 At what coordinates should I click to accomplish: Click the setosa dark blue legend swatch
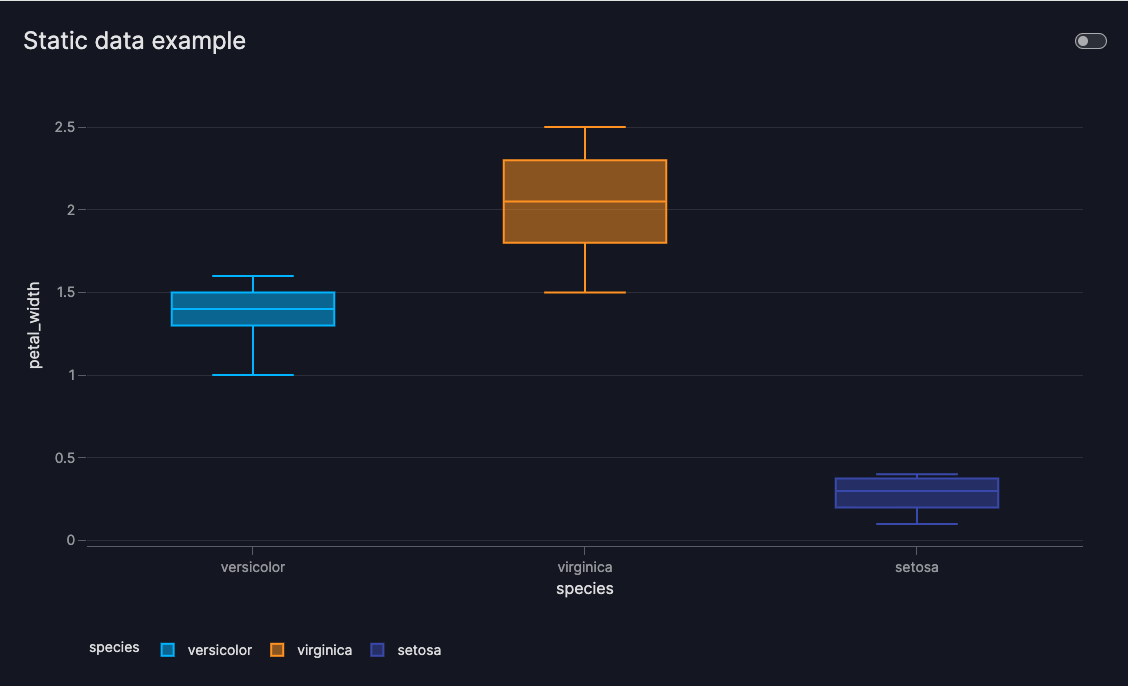tap(377, 650)
